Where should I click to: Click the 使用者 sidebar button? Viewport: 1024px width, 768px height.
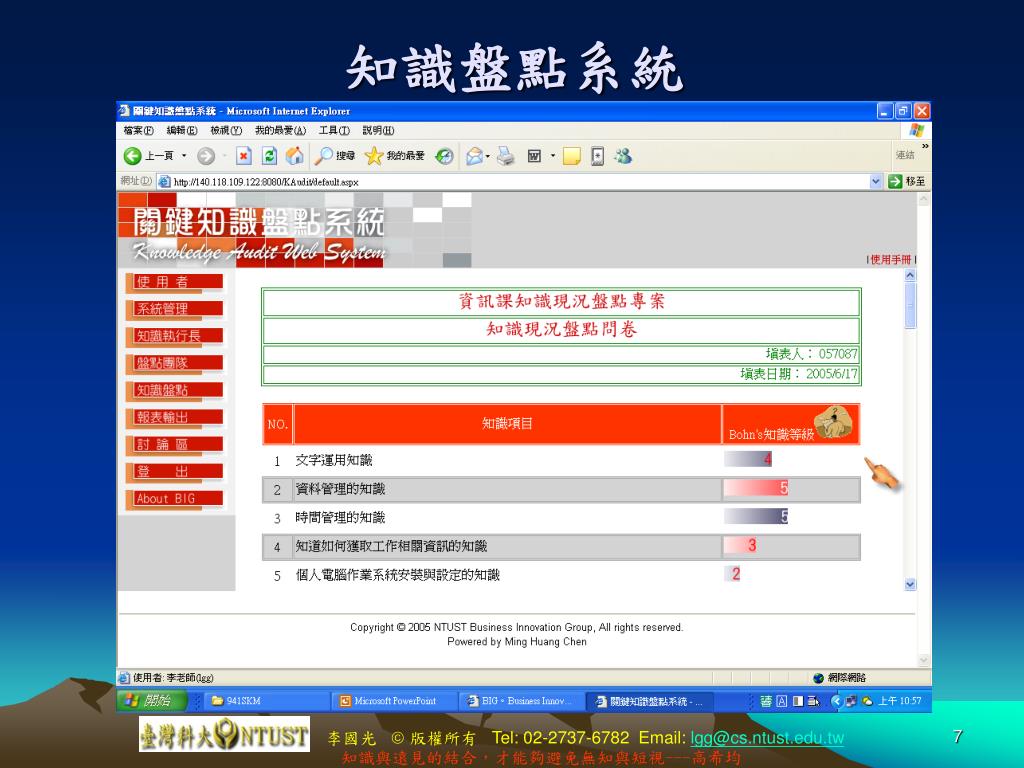coord(174,282)
